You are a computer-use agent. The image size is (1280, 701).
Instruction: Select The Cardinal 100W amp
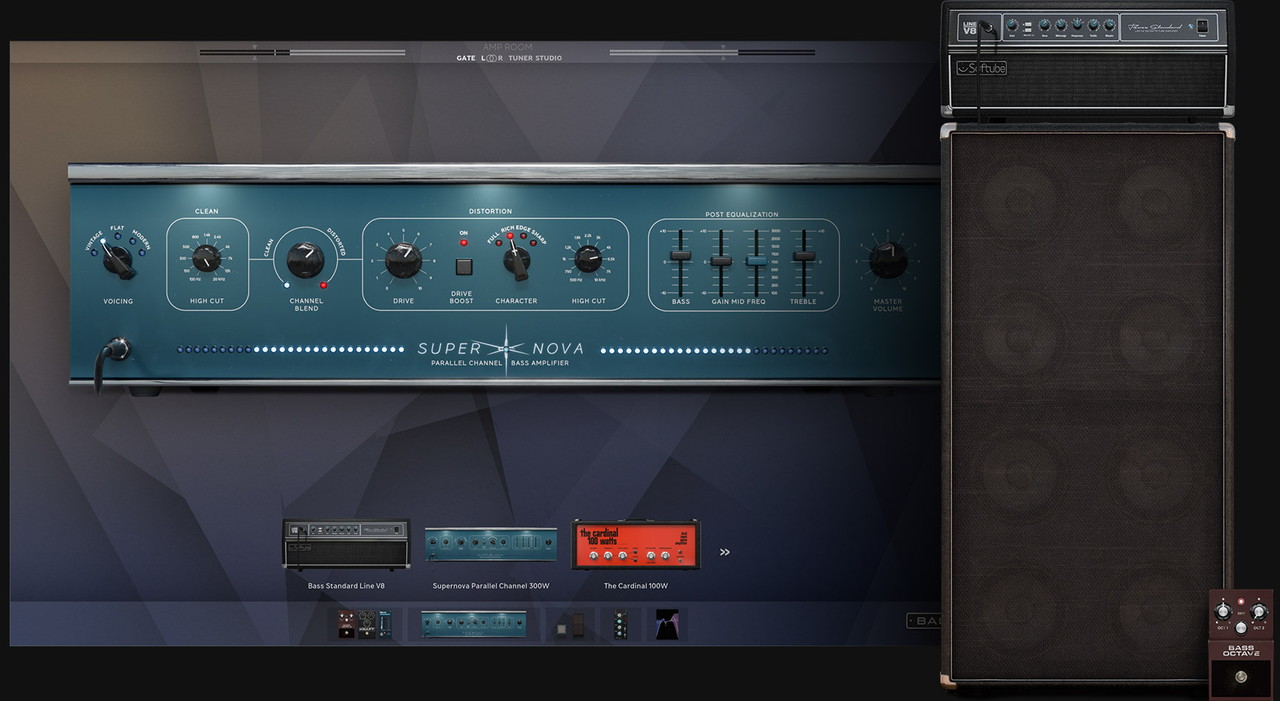click(636, 545)
